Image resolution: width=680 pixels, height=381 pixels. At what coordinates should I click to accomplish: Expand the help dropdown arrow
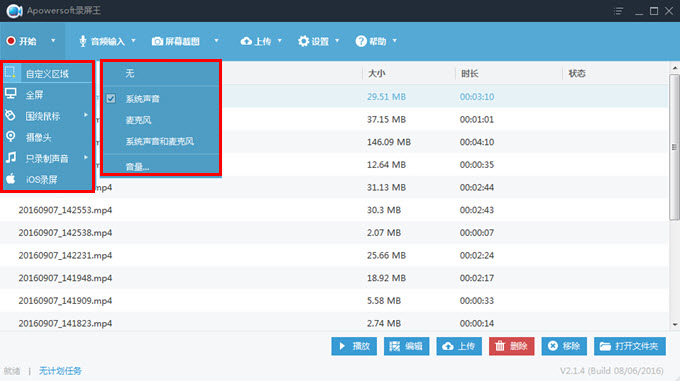(395, 41)
